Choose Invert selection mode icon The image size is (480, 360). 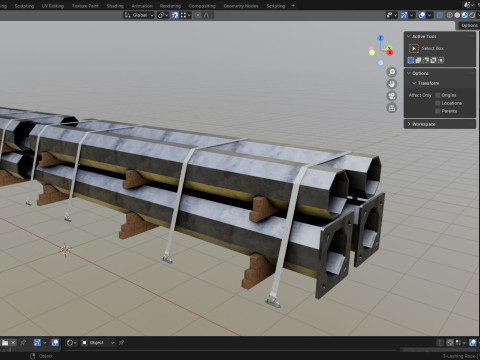tap(433, 60)
